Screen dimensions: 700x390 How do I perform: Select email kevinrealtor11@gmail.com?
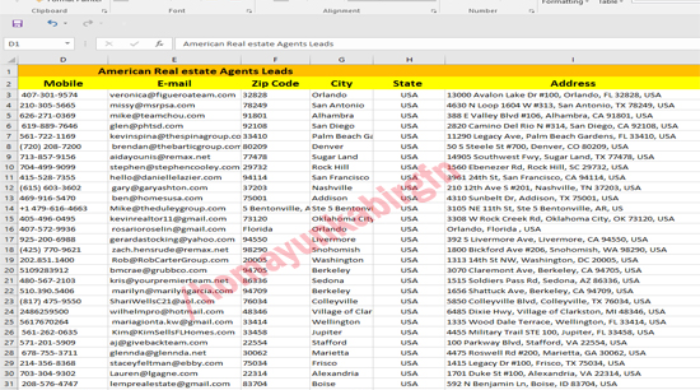coord(174,219)
